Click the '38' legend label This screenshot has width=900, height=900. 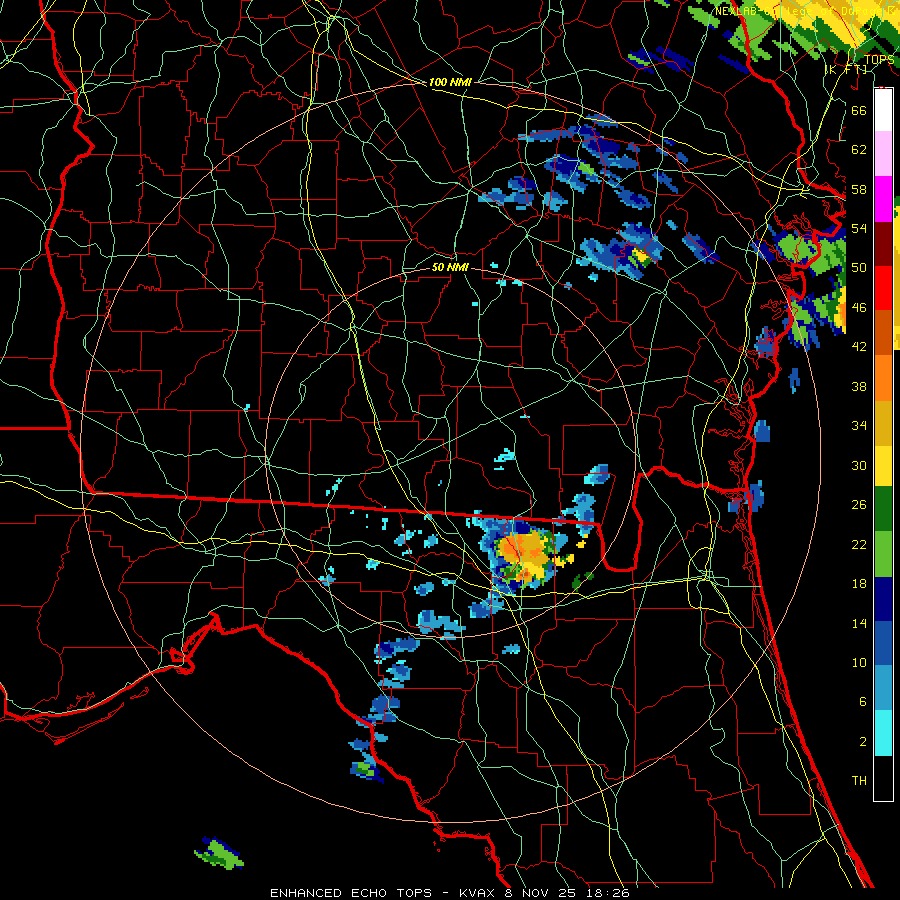tap(859, 386)
